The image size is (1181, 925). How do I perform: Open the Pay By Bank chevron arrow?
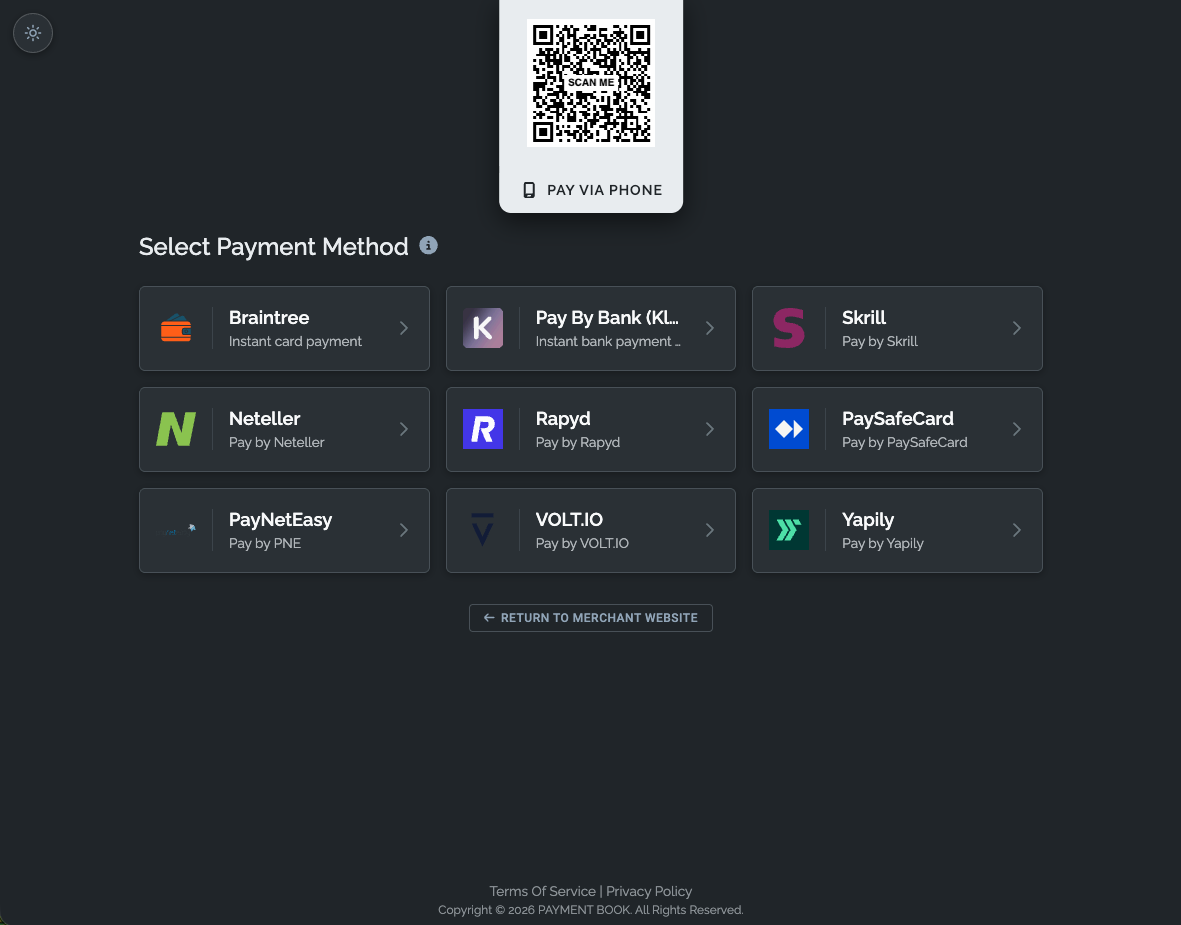tap(710, 328)
